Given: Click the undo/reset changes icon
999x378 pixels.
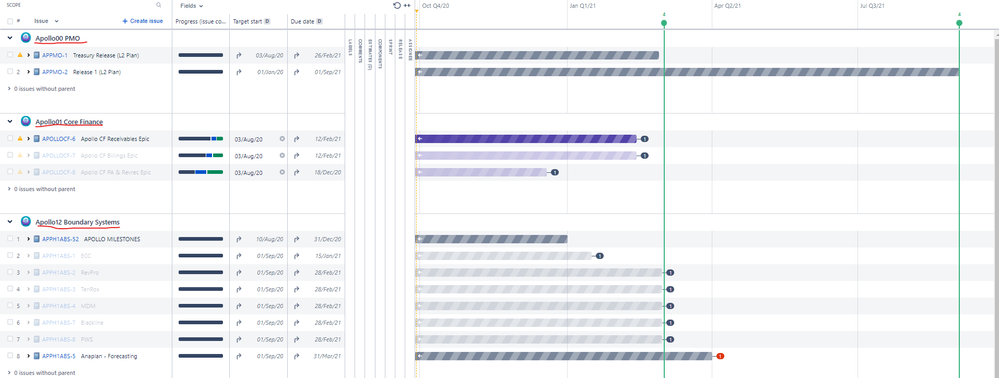Looking at the screenshot, I should coord(398,5).
